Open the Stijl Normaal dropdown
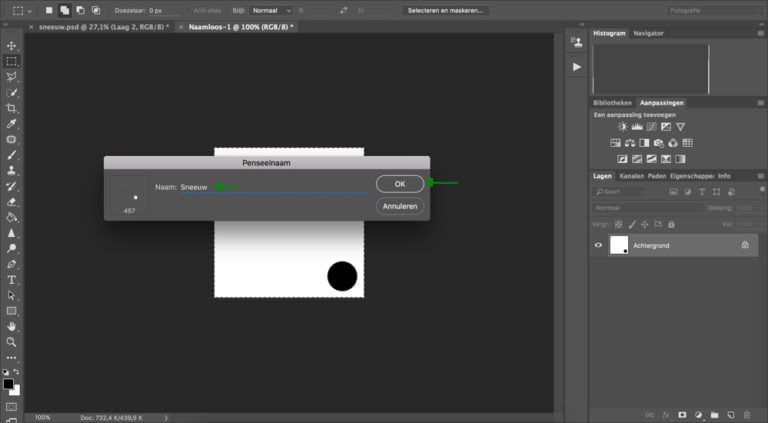This screenshot has width=768, height=423. [x=271, y=10]
